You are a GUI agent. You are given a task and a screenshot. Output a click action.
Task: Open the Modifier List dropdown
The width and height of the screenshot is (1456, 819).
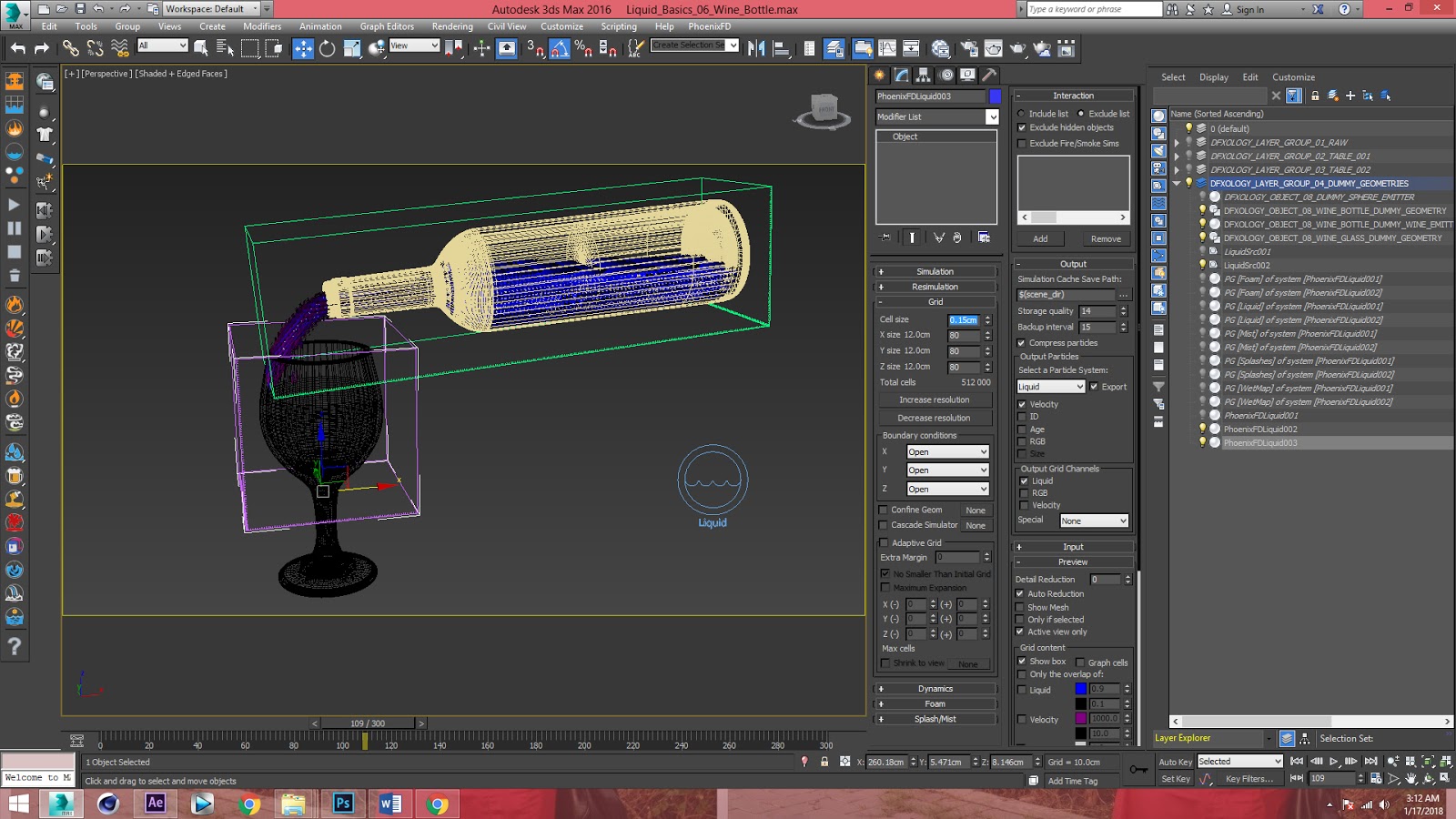[x=994, y=116]
